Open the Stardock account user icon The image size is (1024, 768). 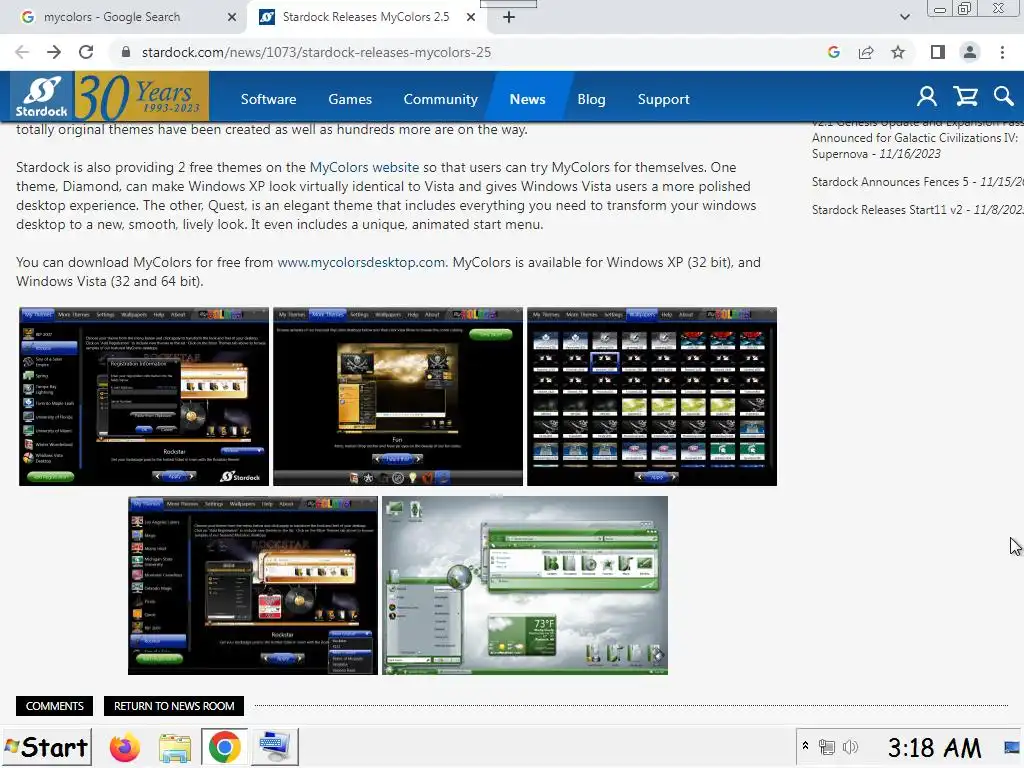926,97
